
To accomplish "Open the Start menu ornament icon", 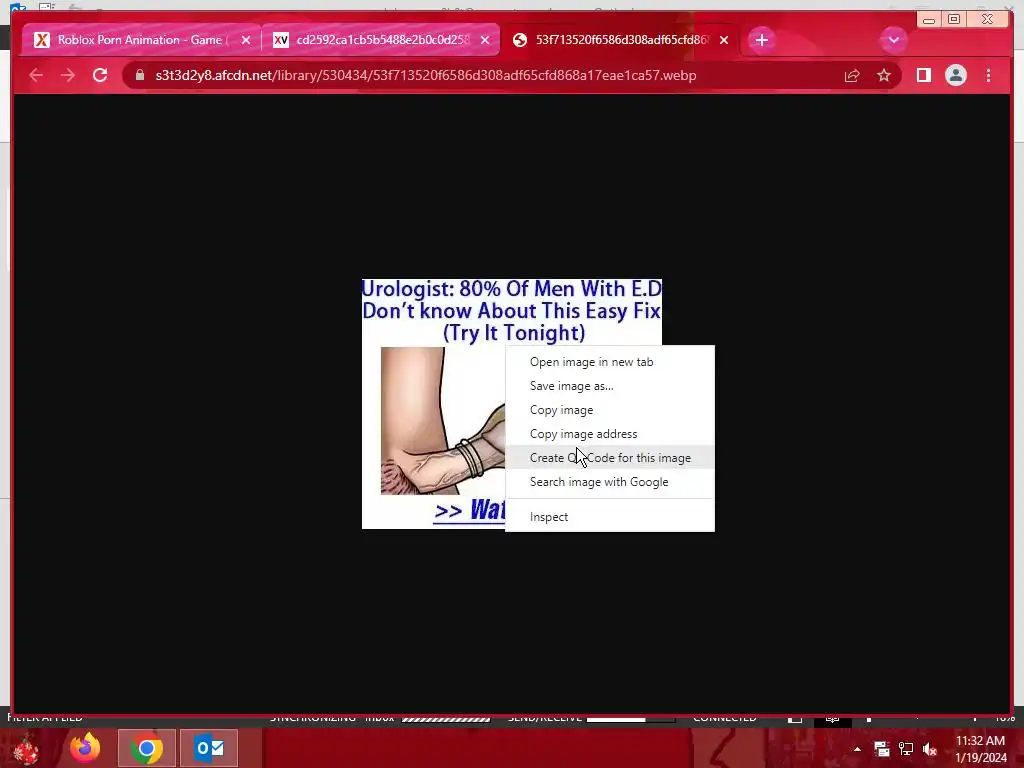I will point(26,748).
